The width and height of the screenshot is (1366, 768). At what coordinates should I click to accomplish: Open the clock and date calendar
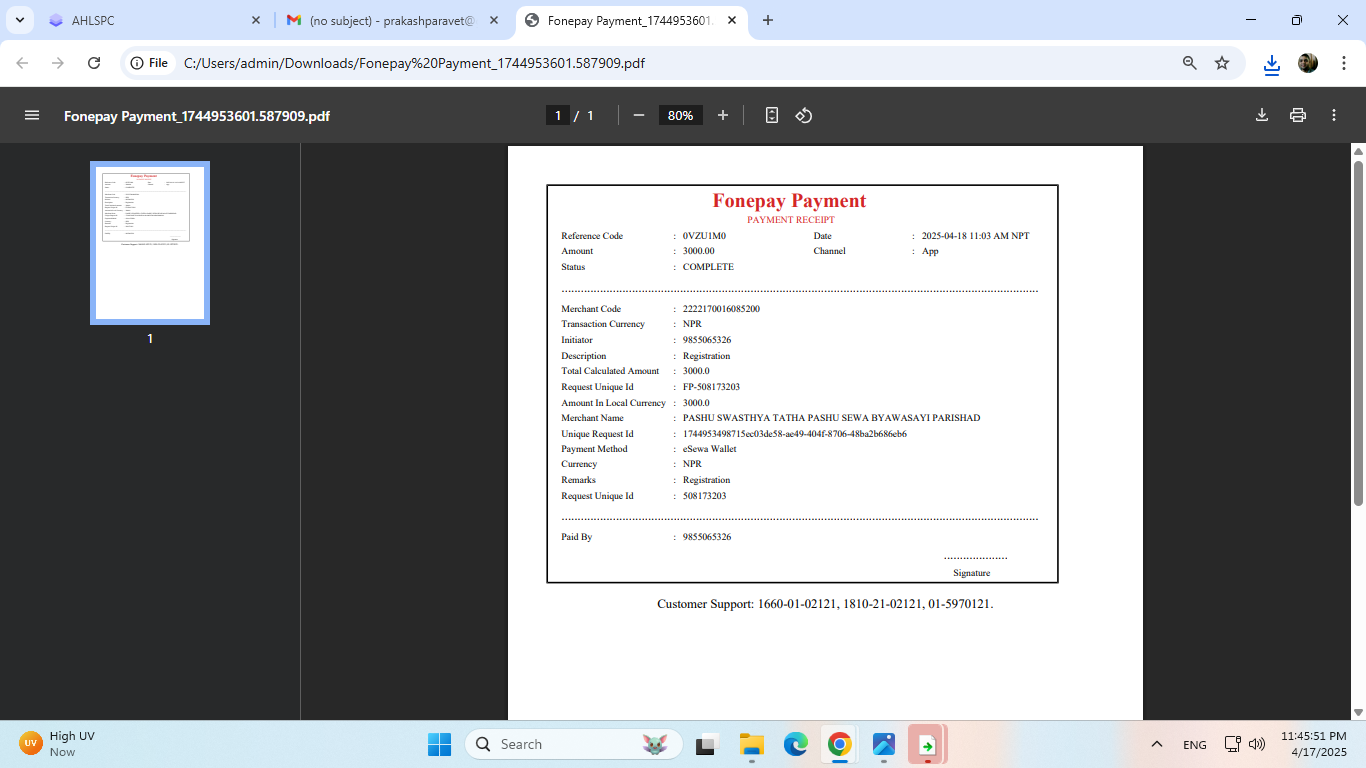coord(1314,744)
